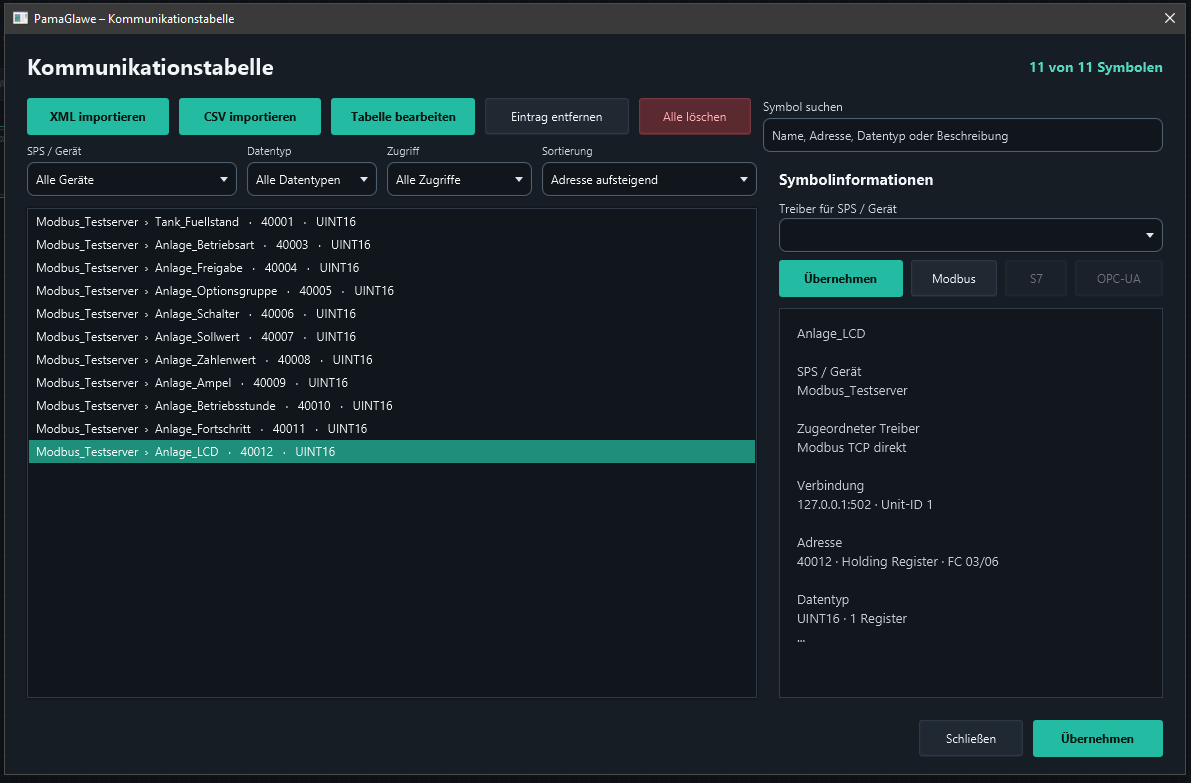1191x783 pixels.
Task: Click the highlighted Anlage_LCD 40012 row
Action: (x=392, y=452)
